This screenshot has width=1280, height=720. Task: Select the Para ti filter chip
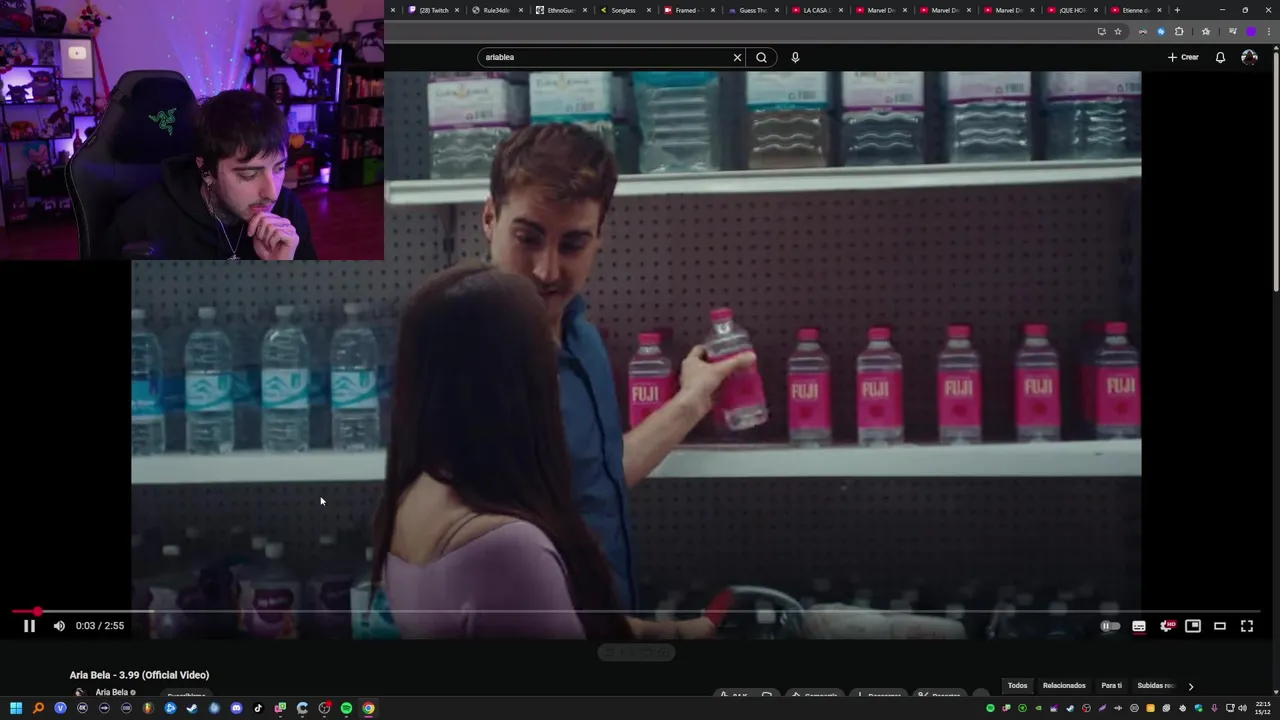[1111, 686]
